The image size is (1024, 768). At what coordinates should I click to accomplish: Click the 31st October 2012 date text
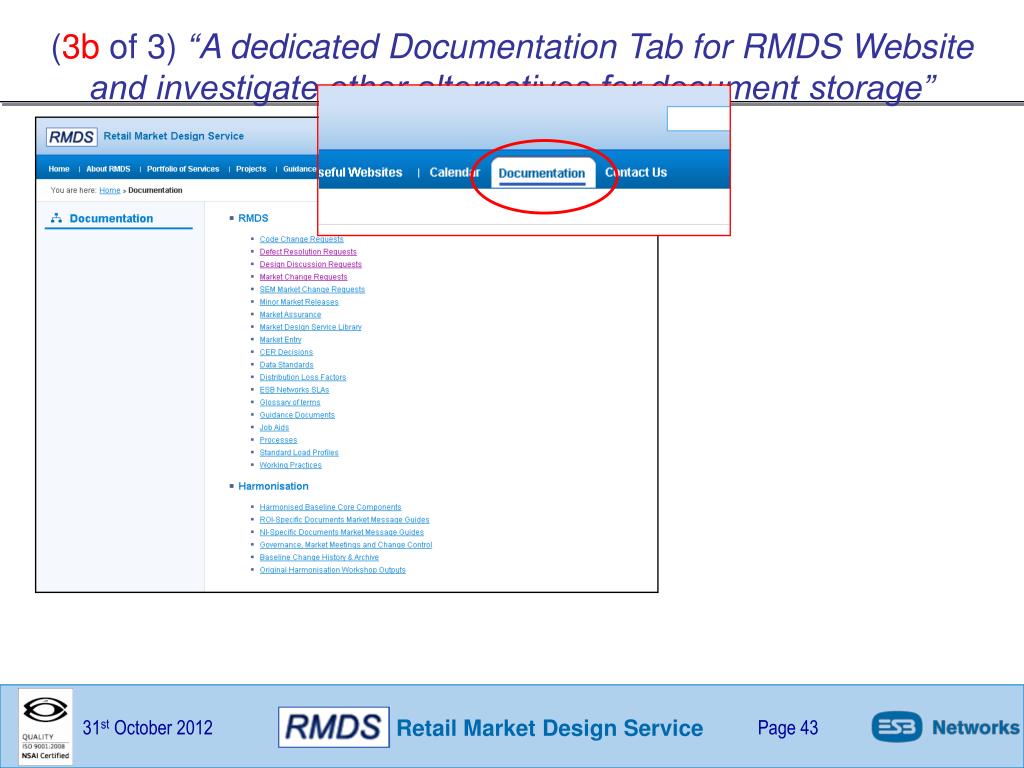pos(148,728)
